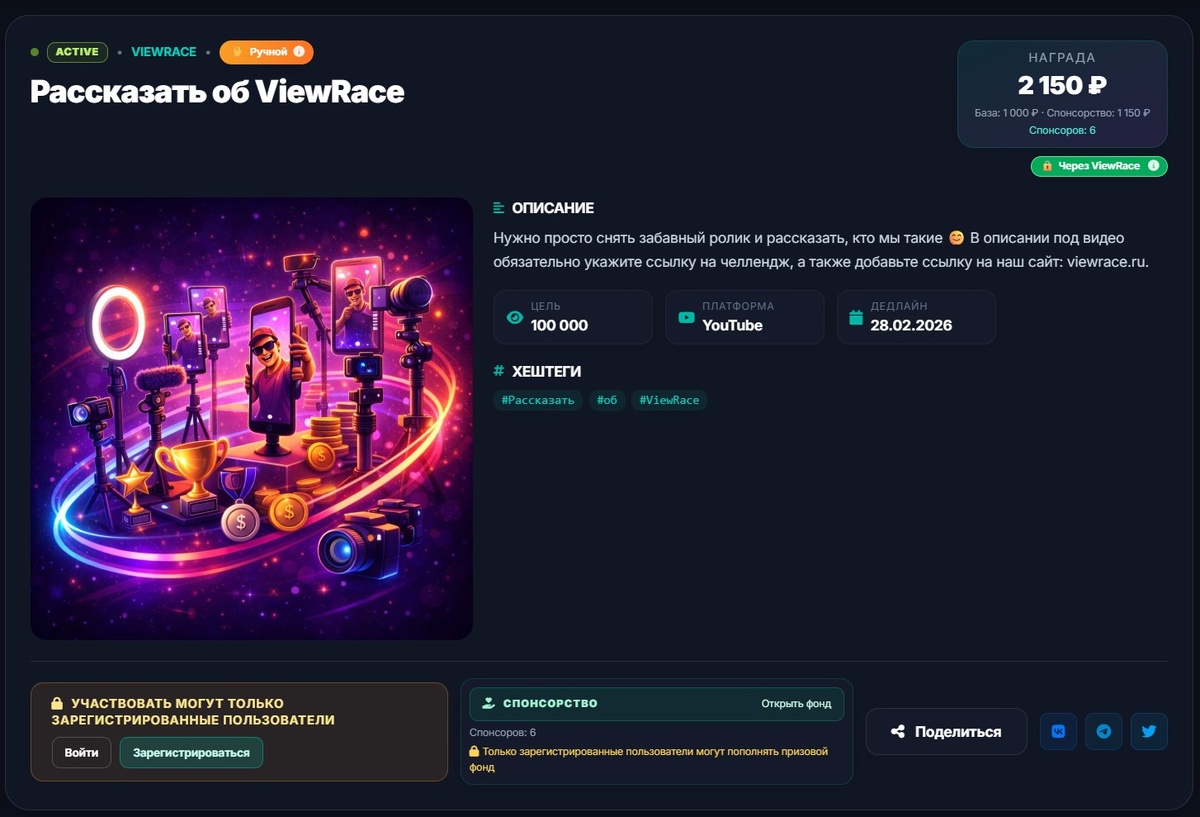Click the Зарегистрироваться button
The image size is (1200, 817).
click(191, 752)
